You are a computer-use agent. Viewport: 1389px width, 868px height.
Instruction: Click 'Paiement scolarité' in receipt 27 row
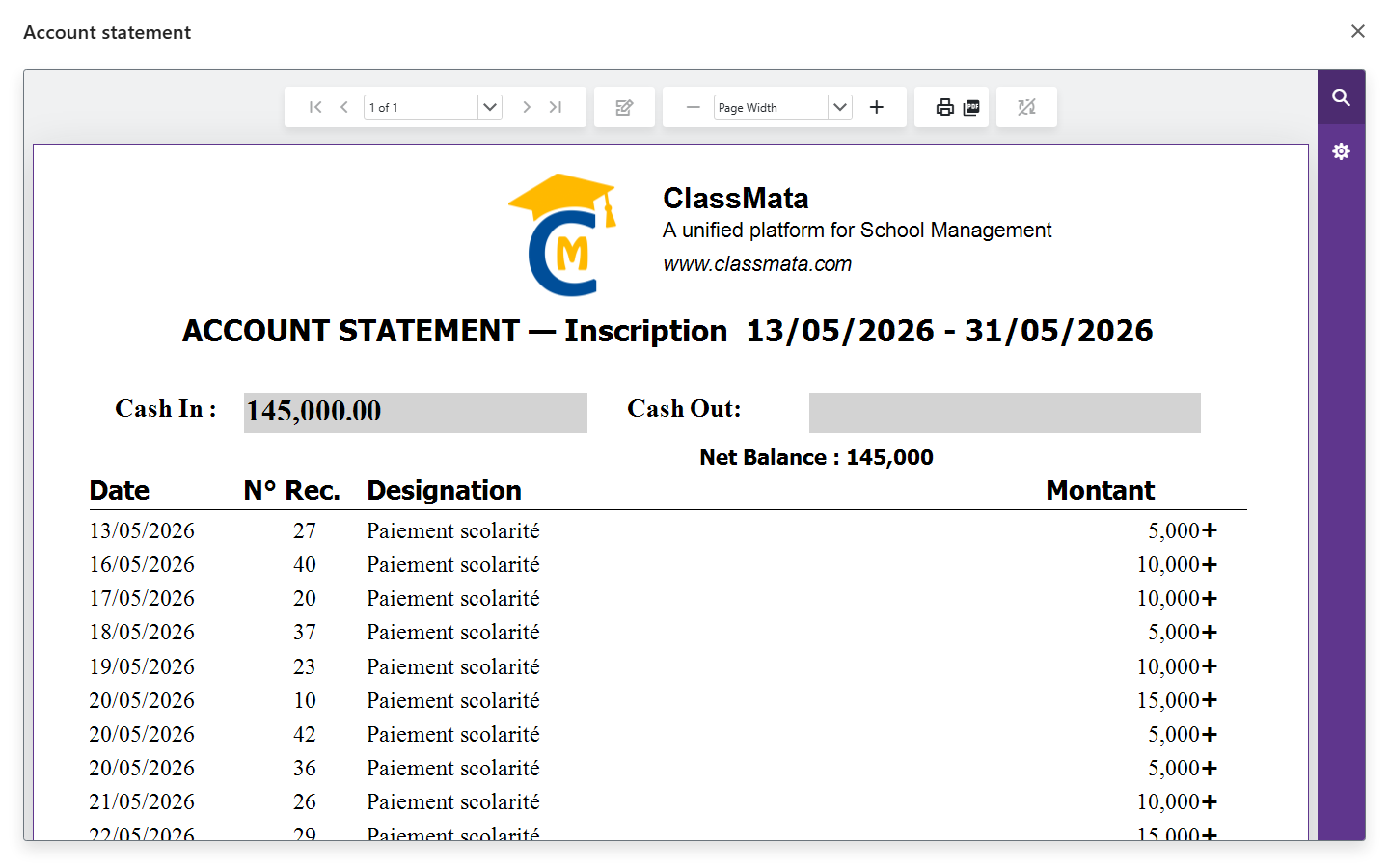453,531
